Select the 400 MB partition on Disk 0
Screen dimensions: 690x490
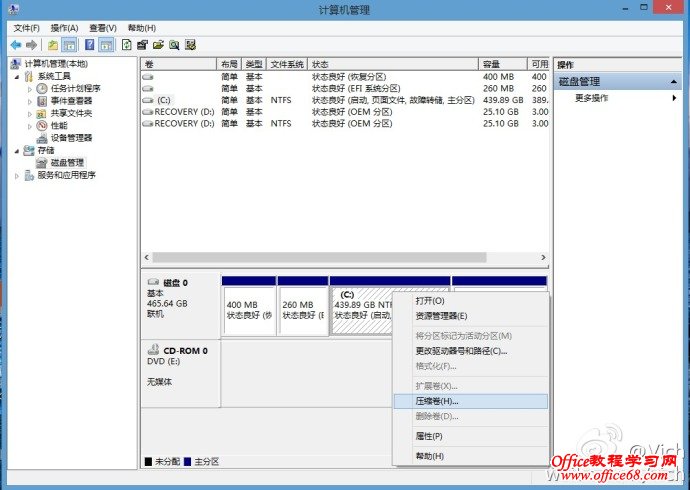point(248,310)
